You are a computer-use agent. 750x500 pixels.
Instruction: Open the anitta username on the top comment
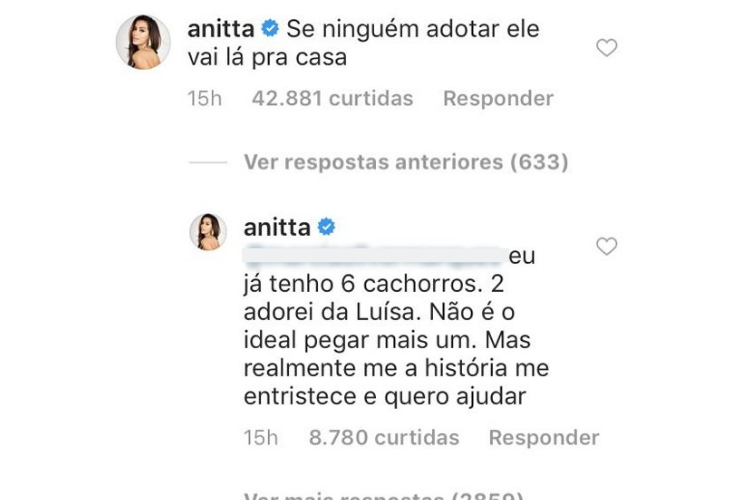tap(220, 30)
